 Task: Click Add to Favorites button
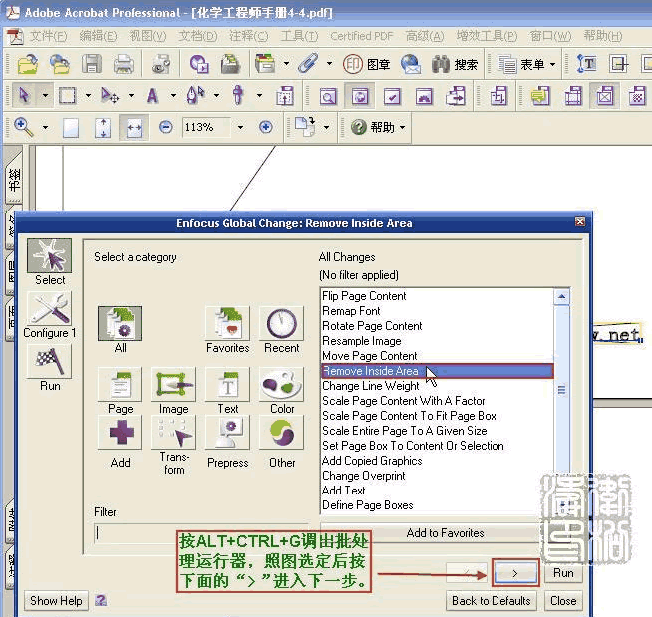pos(445,533)
